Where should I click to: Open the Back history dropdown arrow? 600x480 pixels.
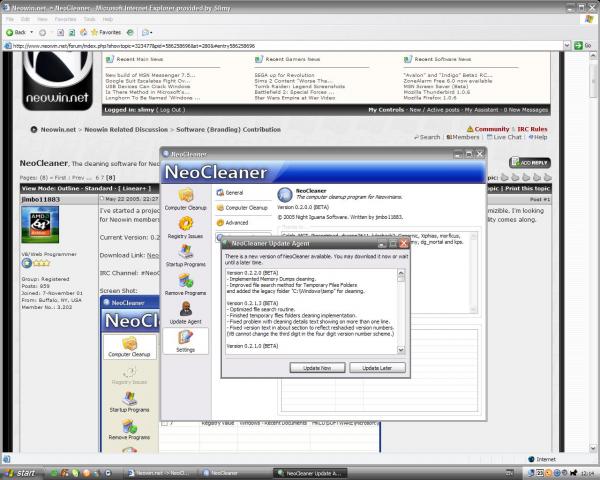[32, 33]
